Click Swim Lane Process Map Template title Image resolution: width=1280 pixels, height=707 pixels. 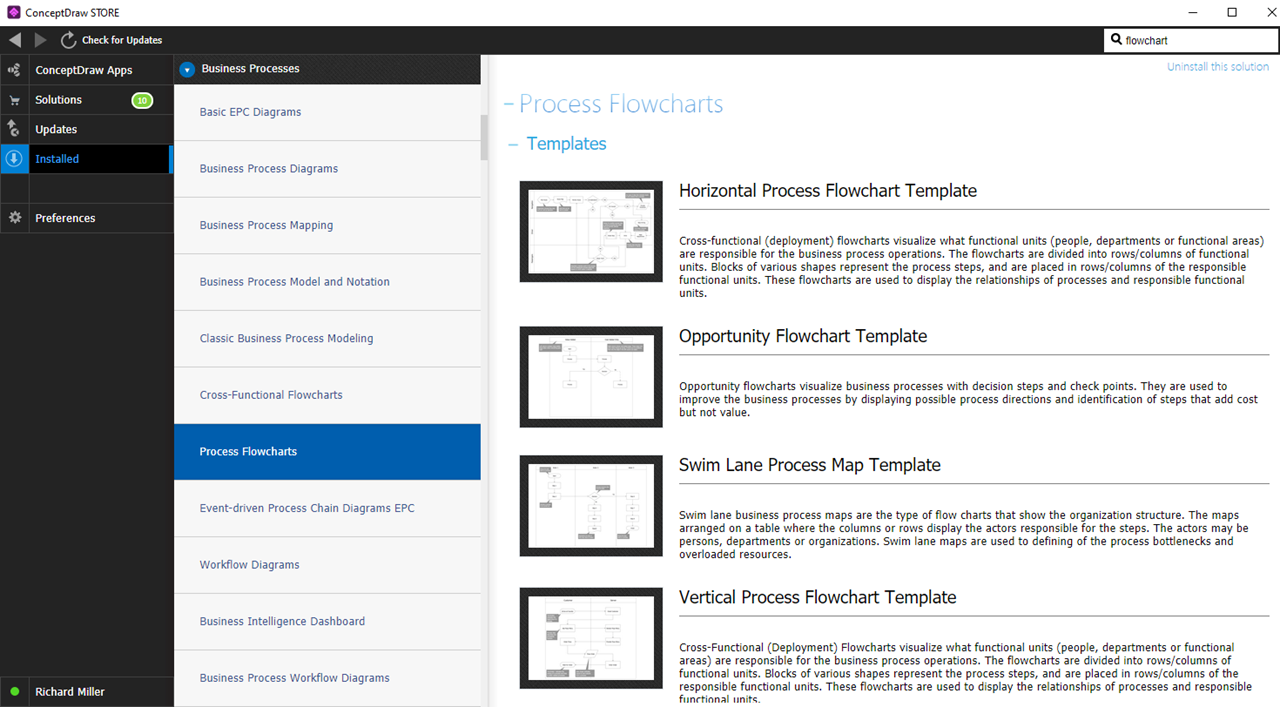tap(810, 465)
